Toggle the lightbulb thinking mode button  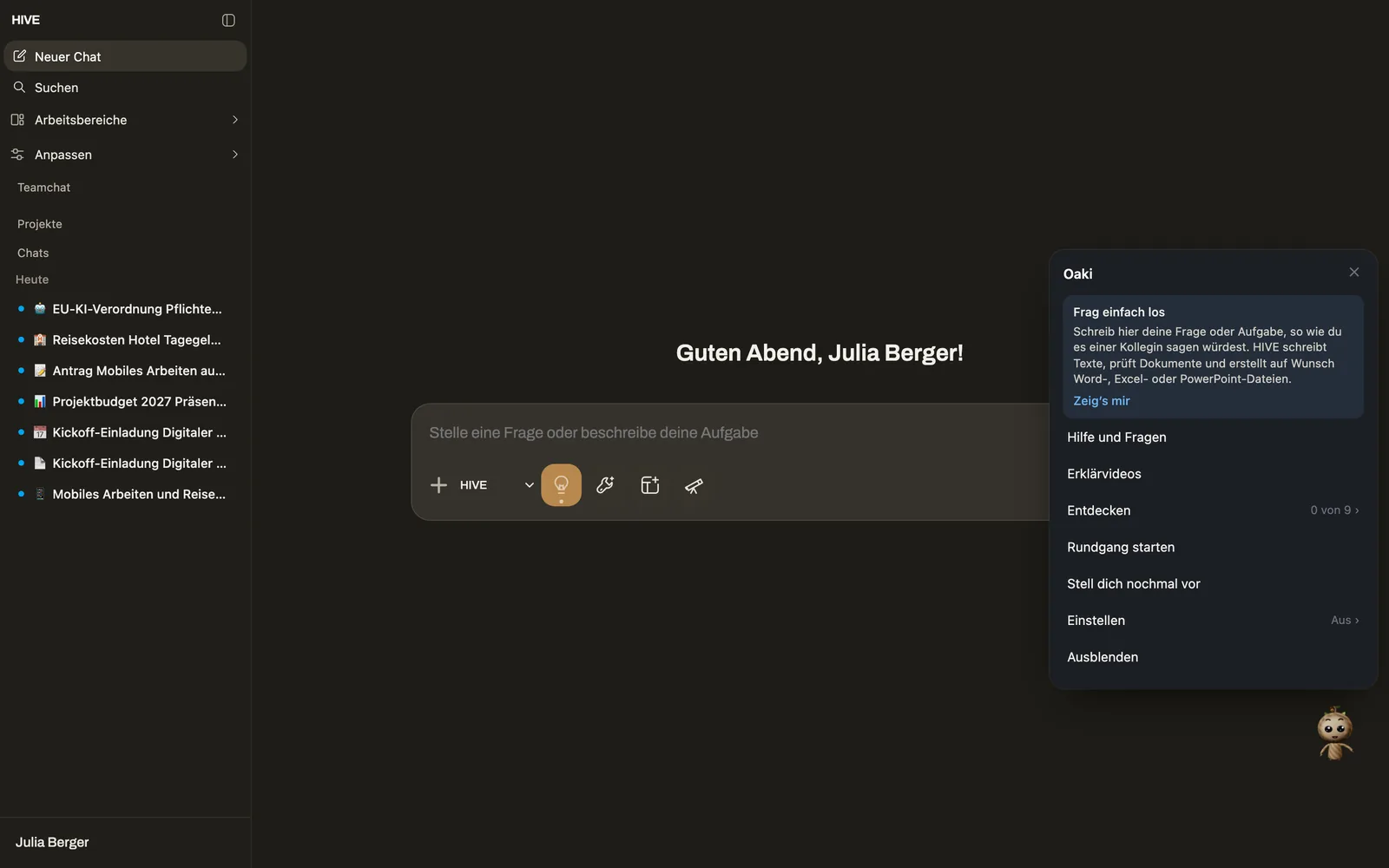click(561, 485)
